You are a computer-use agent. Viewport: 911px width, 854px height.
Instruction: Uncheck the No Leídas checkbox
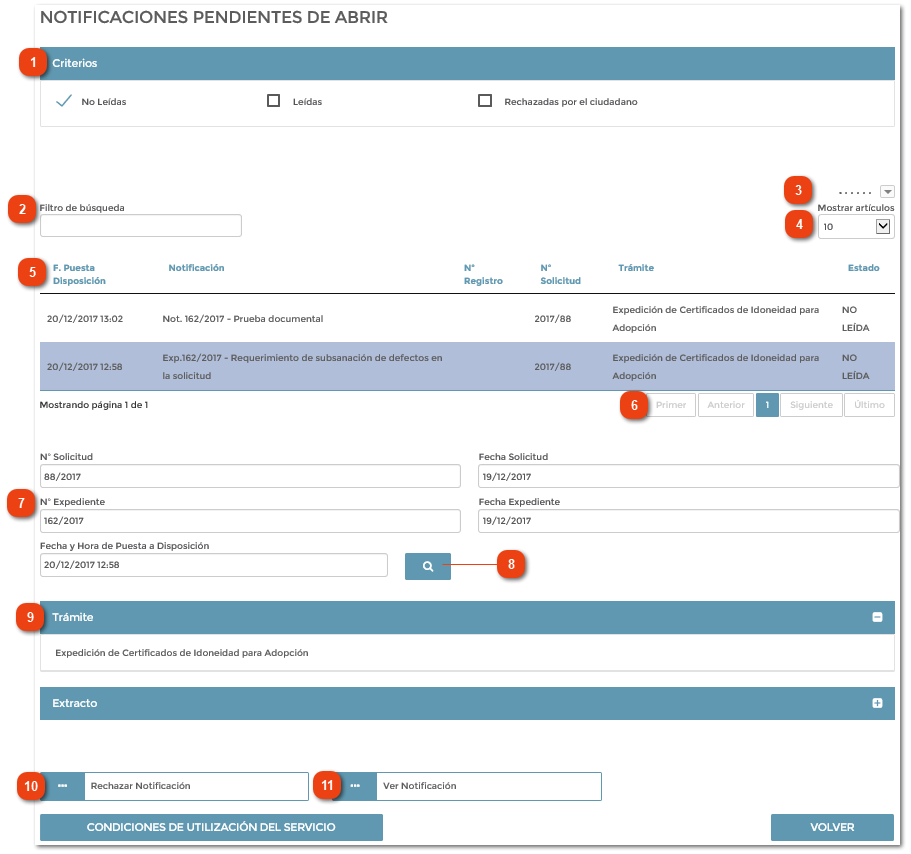tap(64, 99)
